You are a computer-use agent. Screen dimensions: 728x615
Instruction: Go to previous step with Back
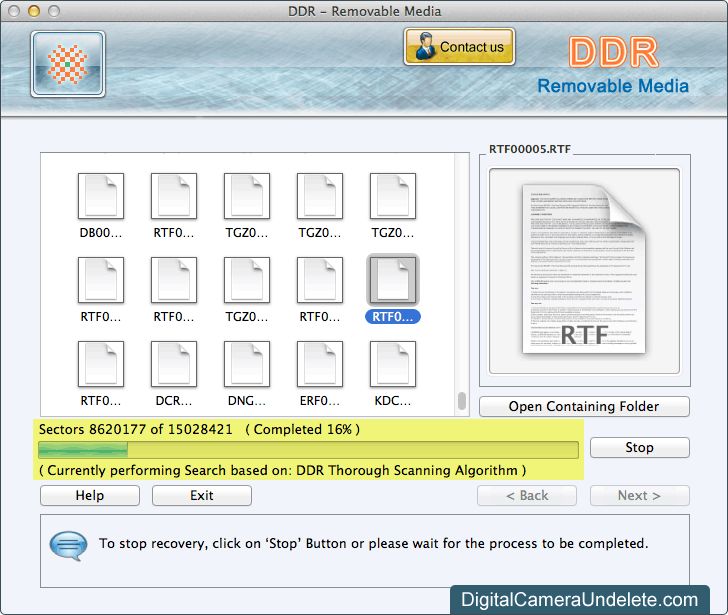tap(527, 495)
